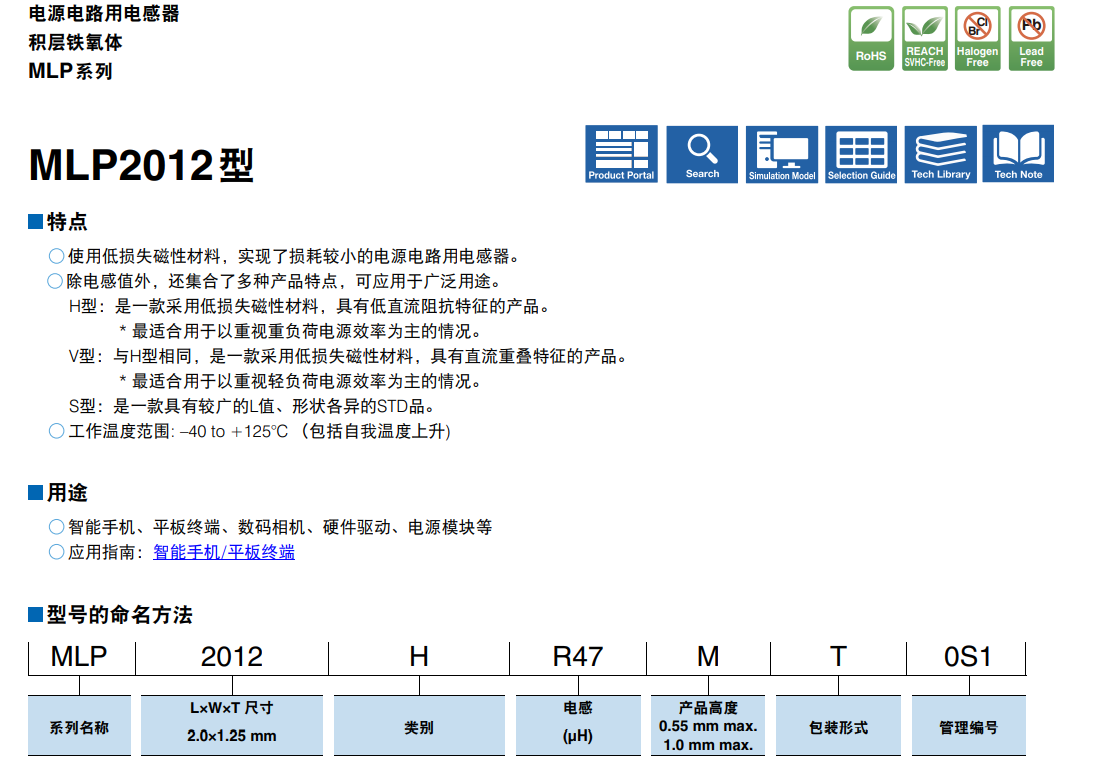Image resolution: width=1093 pixels, height=766 pixels.
Task: Open the Selection Guide icon
Action: 861,154
